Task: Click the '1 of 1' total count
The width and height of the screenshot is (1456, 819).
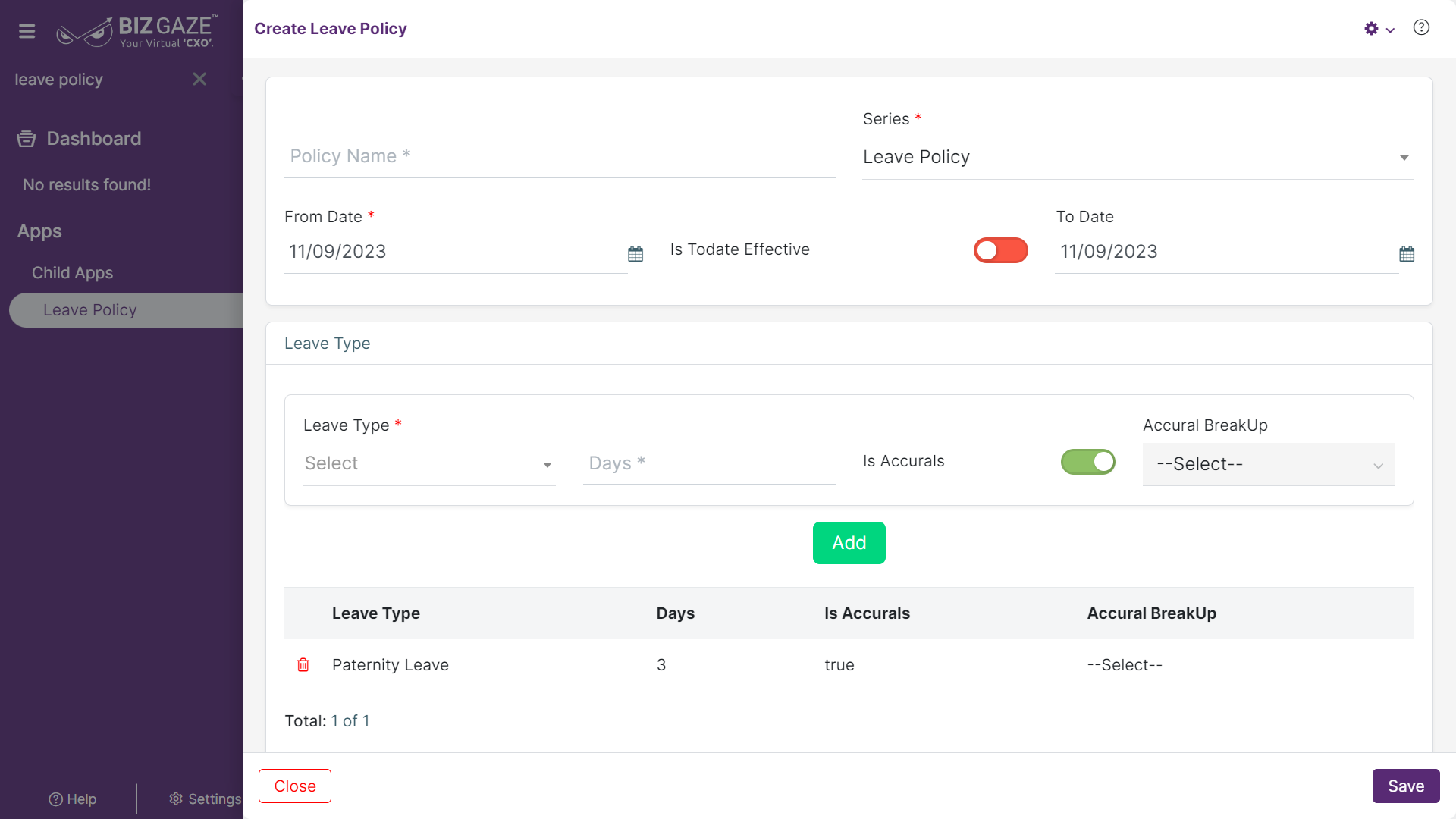Action: (x=350, y=721)
